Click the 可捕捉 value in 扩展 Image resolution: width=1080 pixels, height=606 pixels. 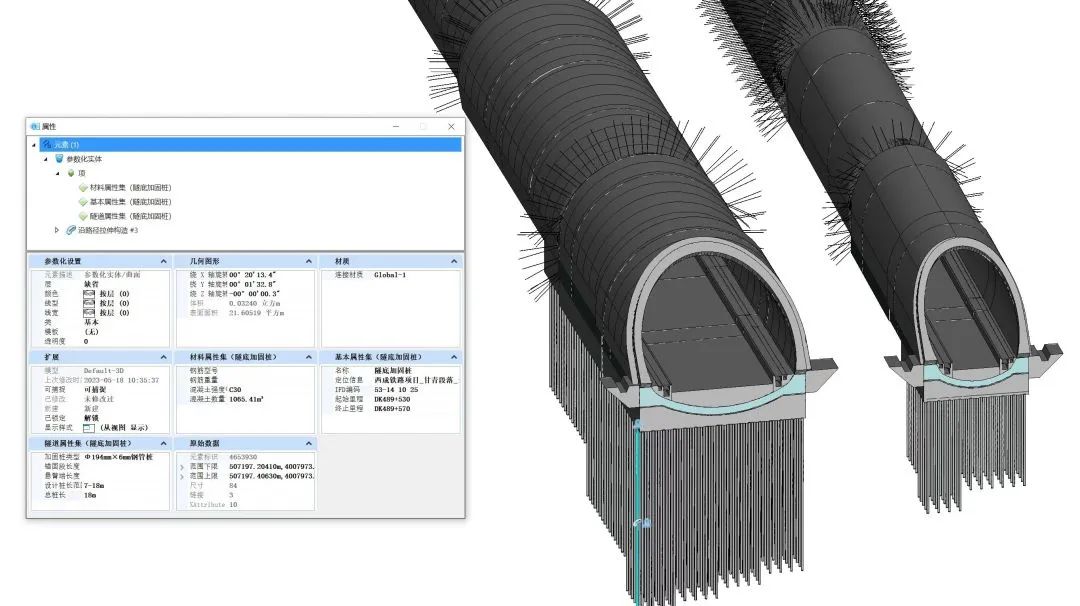tap(94, 390)
